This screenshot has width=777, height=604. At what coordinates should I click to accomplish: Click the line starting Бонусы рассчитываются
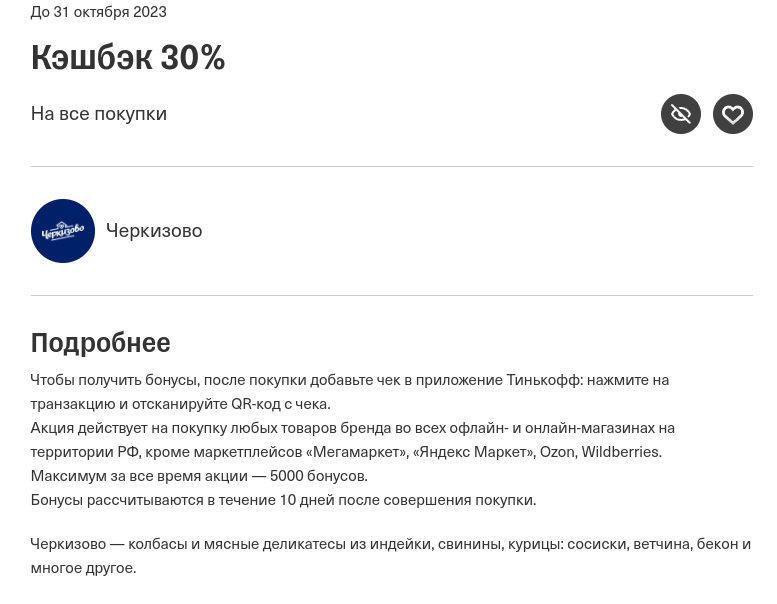click(x=283, y=500)
